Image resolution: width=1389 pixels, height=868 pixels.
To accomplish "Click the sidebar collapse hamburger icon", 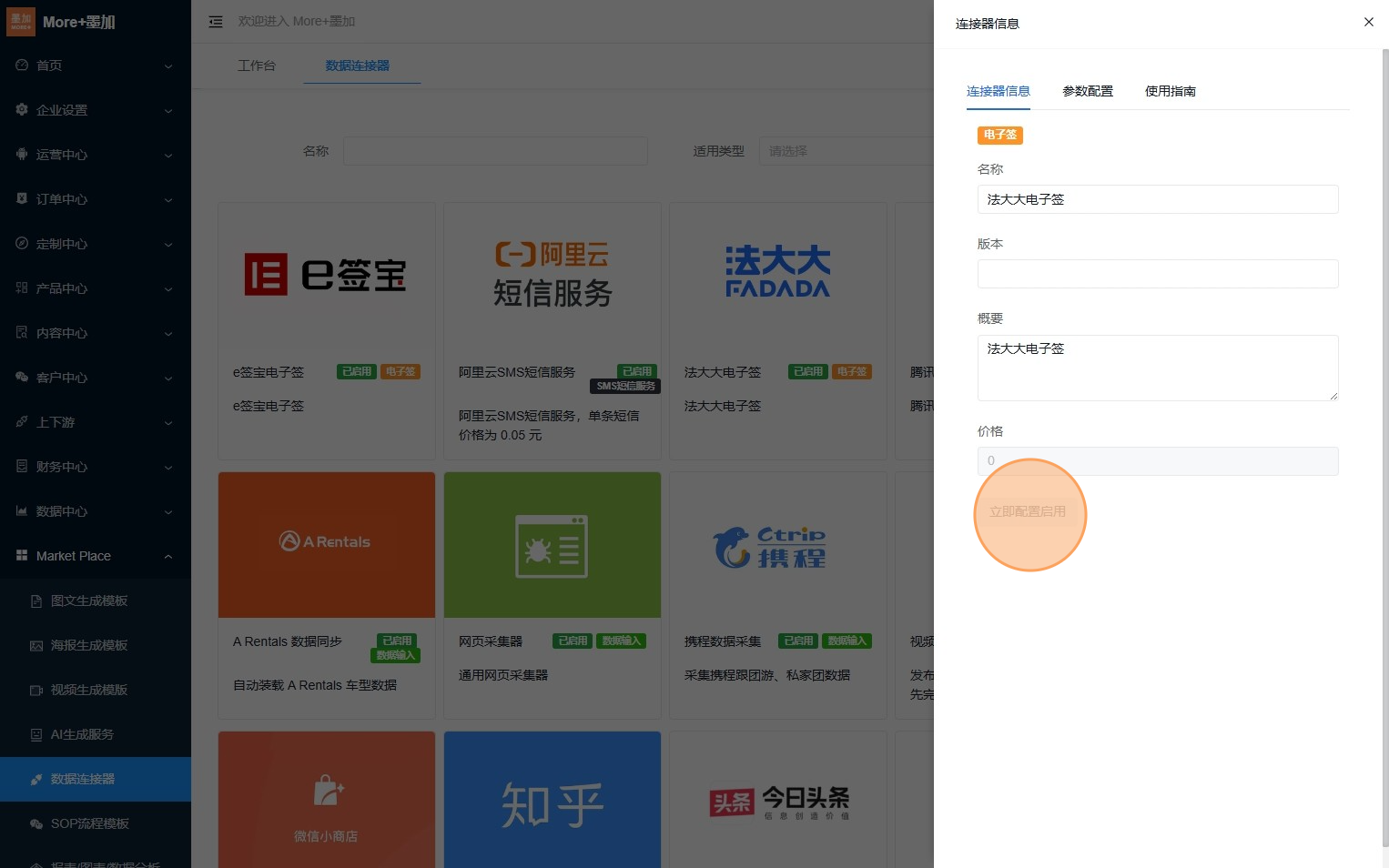I will 216,22.
